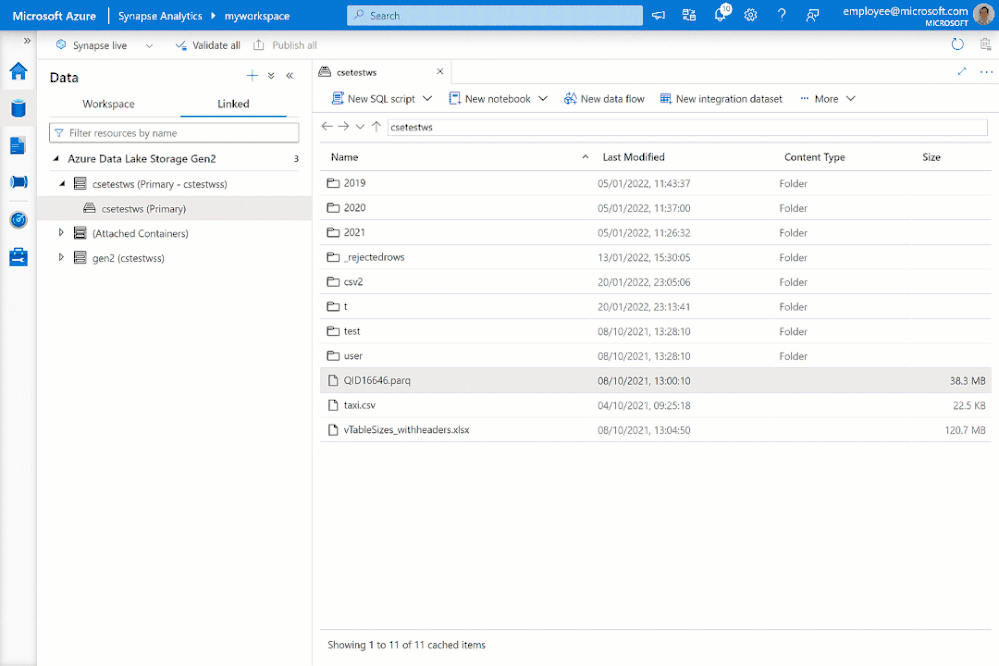Refresh using the circular arrow icon
Viewport: 999px width, 666px height.
[x=957, y=44]
